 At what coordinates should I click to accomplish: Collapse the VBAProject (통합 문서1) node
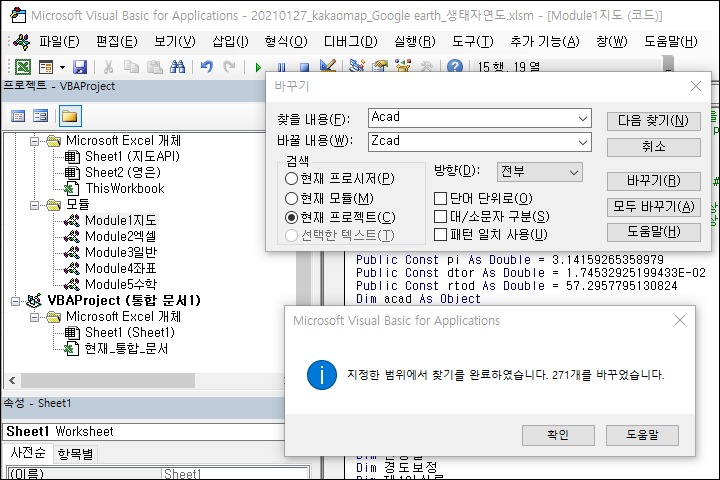point(16,301)
